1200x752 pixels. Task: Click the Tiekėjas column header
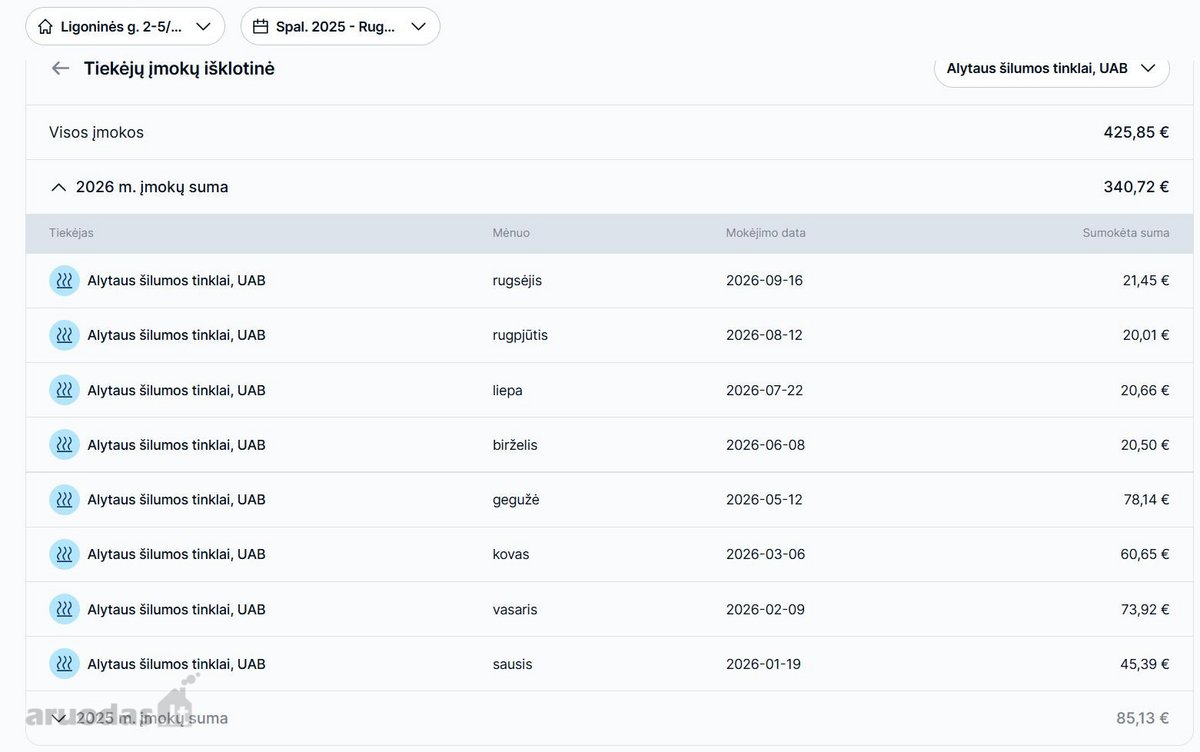pyautogui.click(x=71, y=233)
